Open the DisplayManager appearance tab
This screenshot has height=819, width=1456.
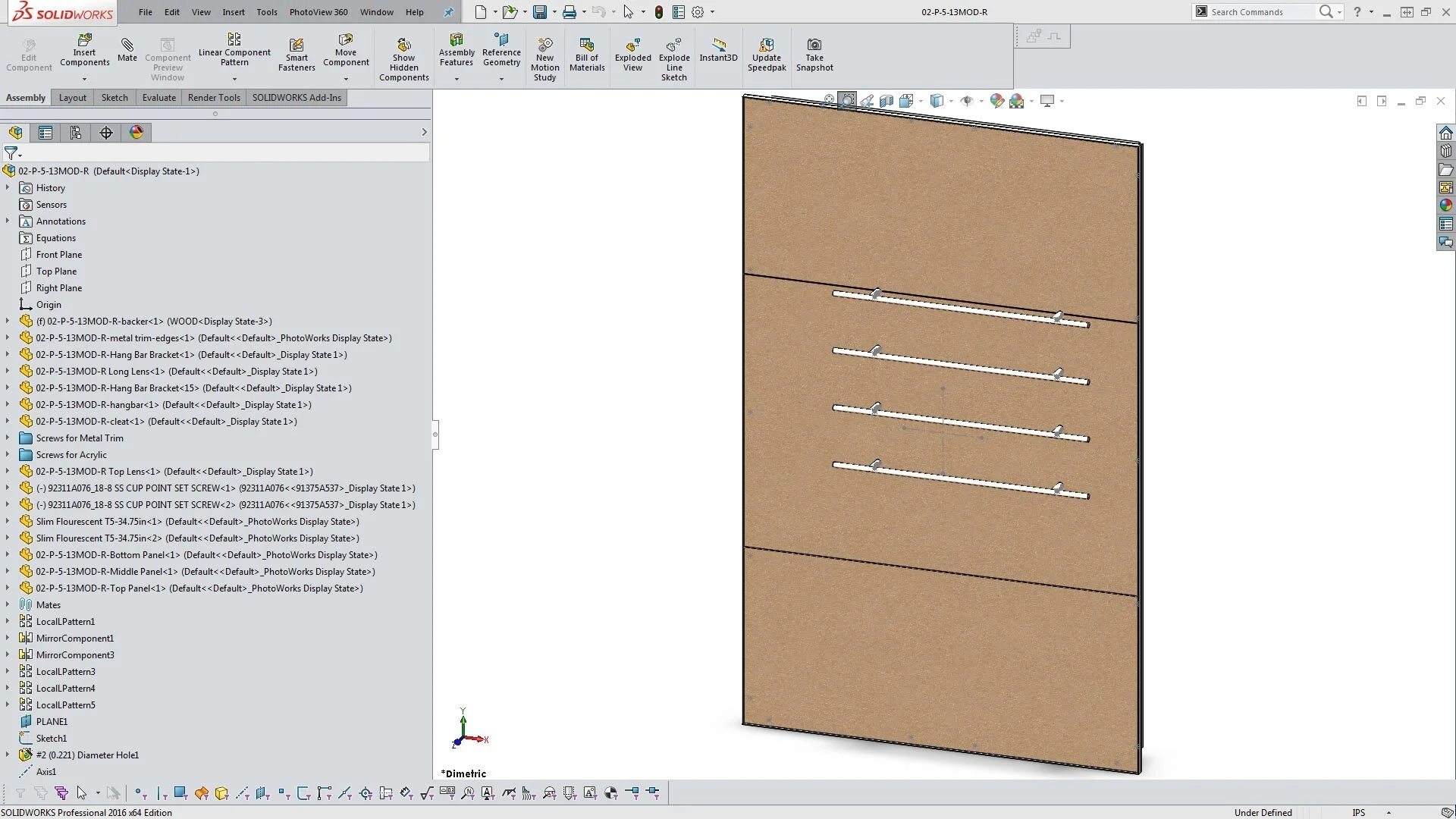point(136,133)
